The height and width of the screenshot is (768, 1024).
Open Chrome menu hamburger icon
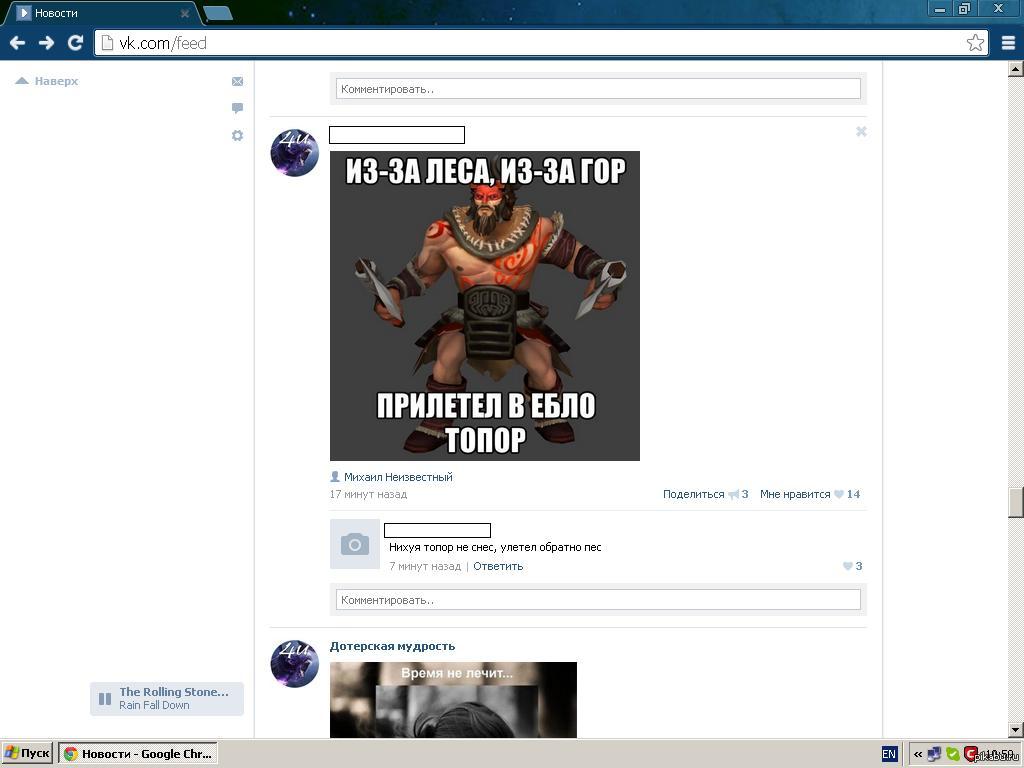(x=1008, y=43)
